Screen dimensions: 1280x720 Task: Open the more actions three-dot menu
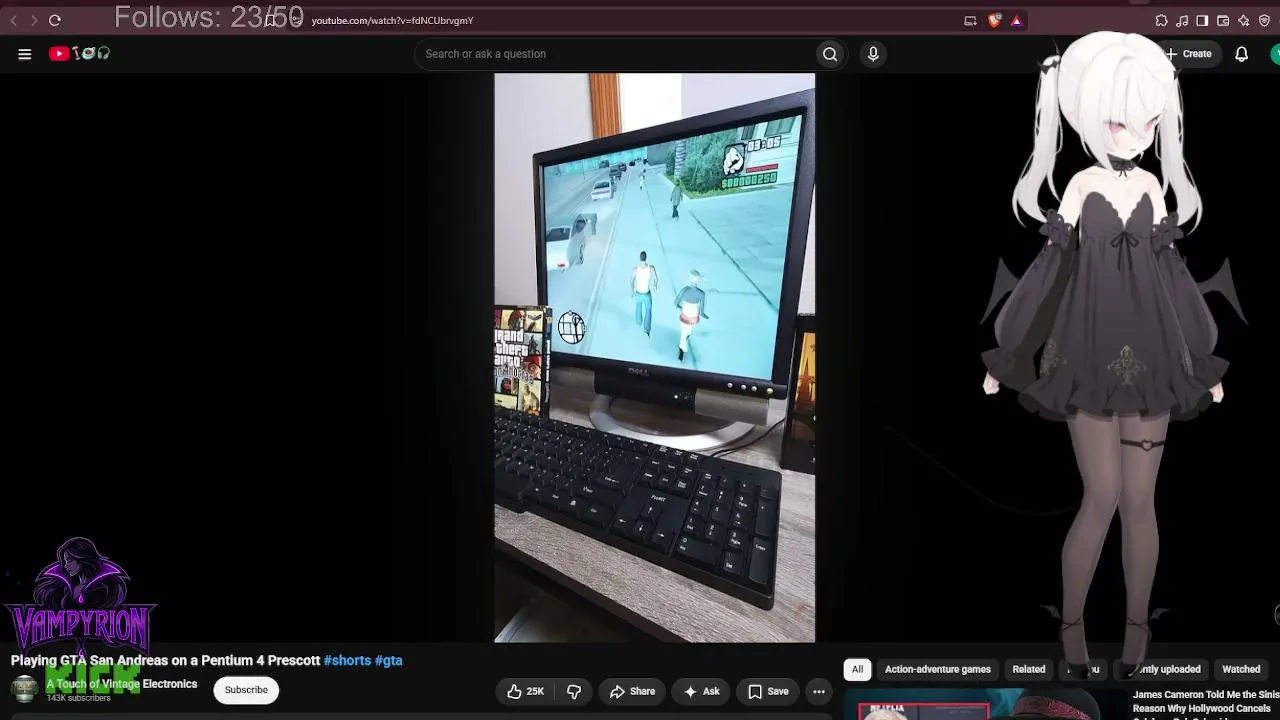point(819,691)
